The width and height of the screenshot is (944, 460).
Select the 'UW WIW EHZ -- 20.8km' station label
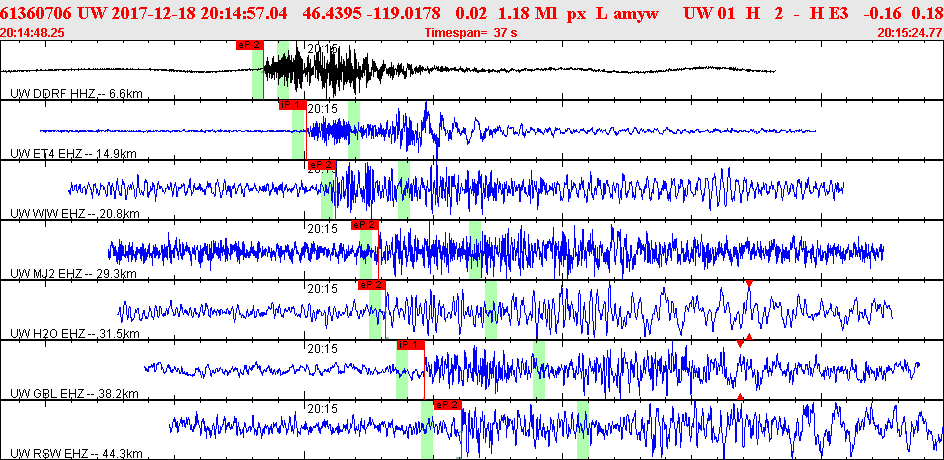click(x=75, y=213)
